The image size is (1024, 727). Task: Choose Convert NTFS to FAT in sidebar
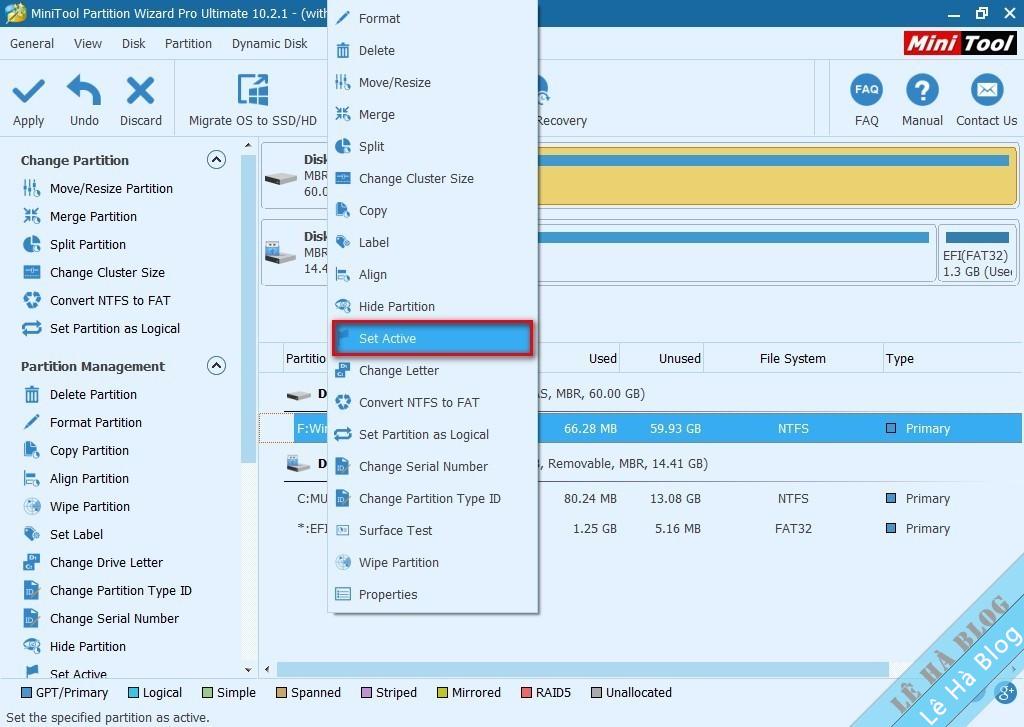coord(97,301)
